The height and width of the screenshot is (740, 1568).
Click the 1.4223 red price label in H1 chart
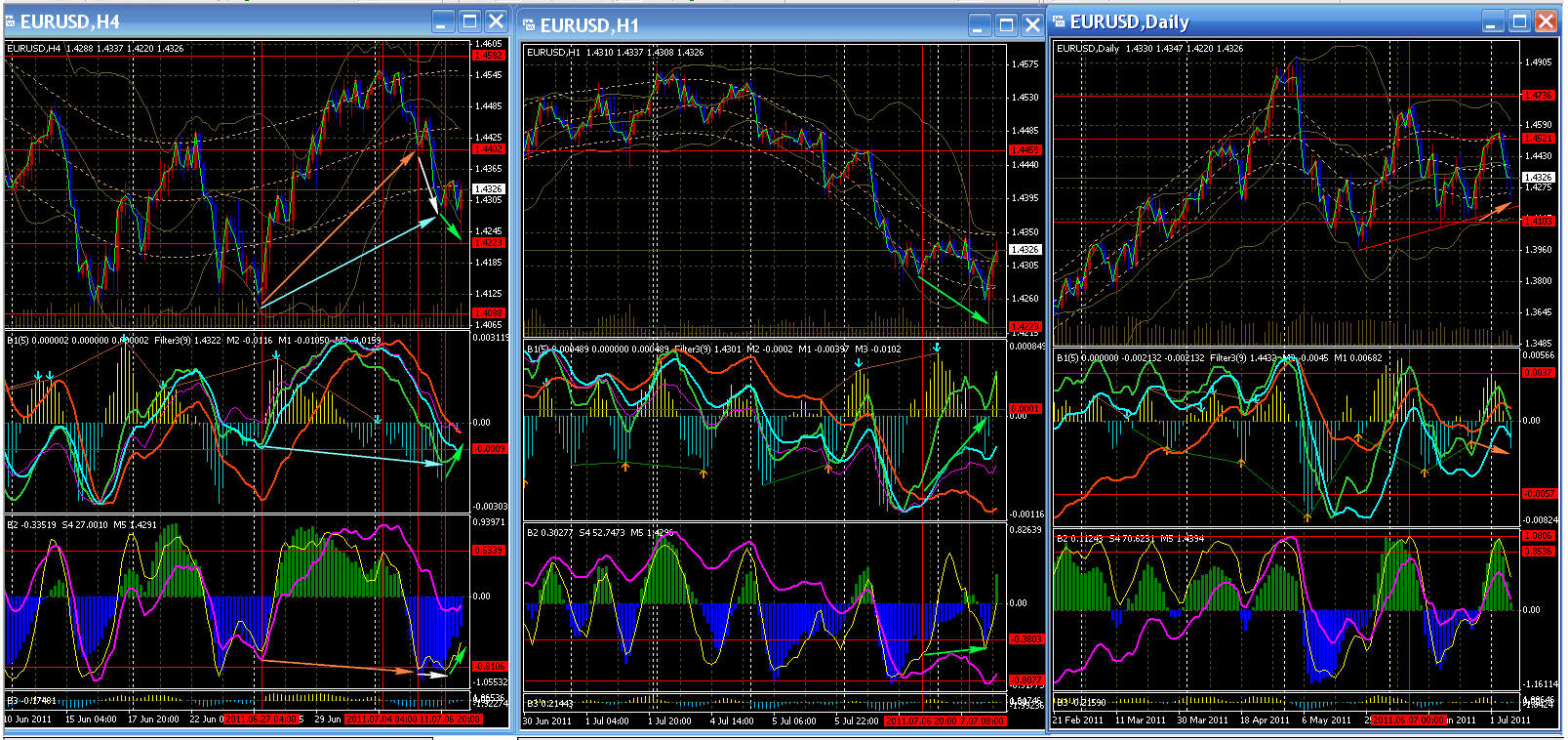(1025, 326)
